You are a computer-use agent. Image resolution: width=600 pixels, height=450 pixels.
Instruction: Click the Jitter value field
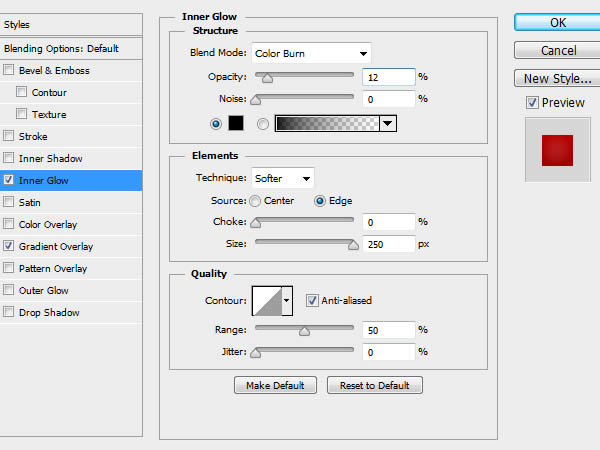coord(389,352)
